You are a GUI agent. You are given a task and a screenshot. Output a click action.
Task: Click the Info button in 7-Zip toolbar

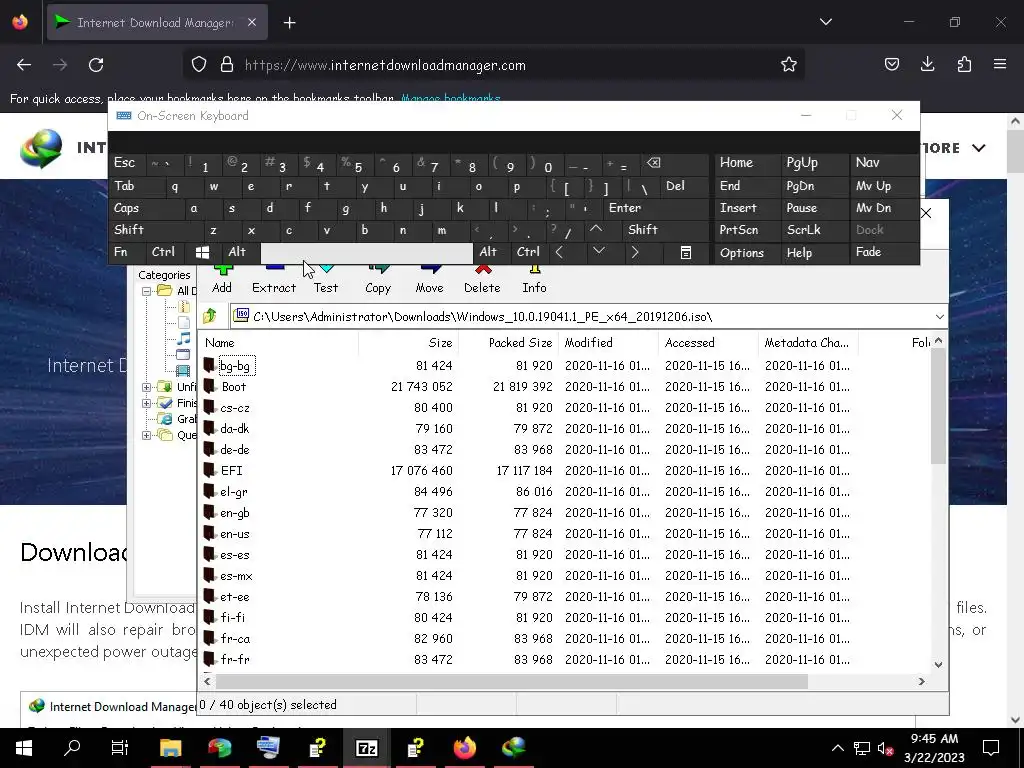click(534, 280)
